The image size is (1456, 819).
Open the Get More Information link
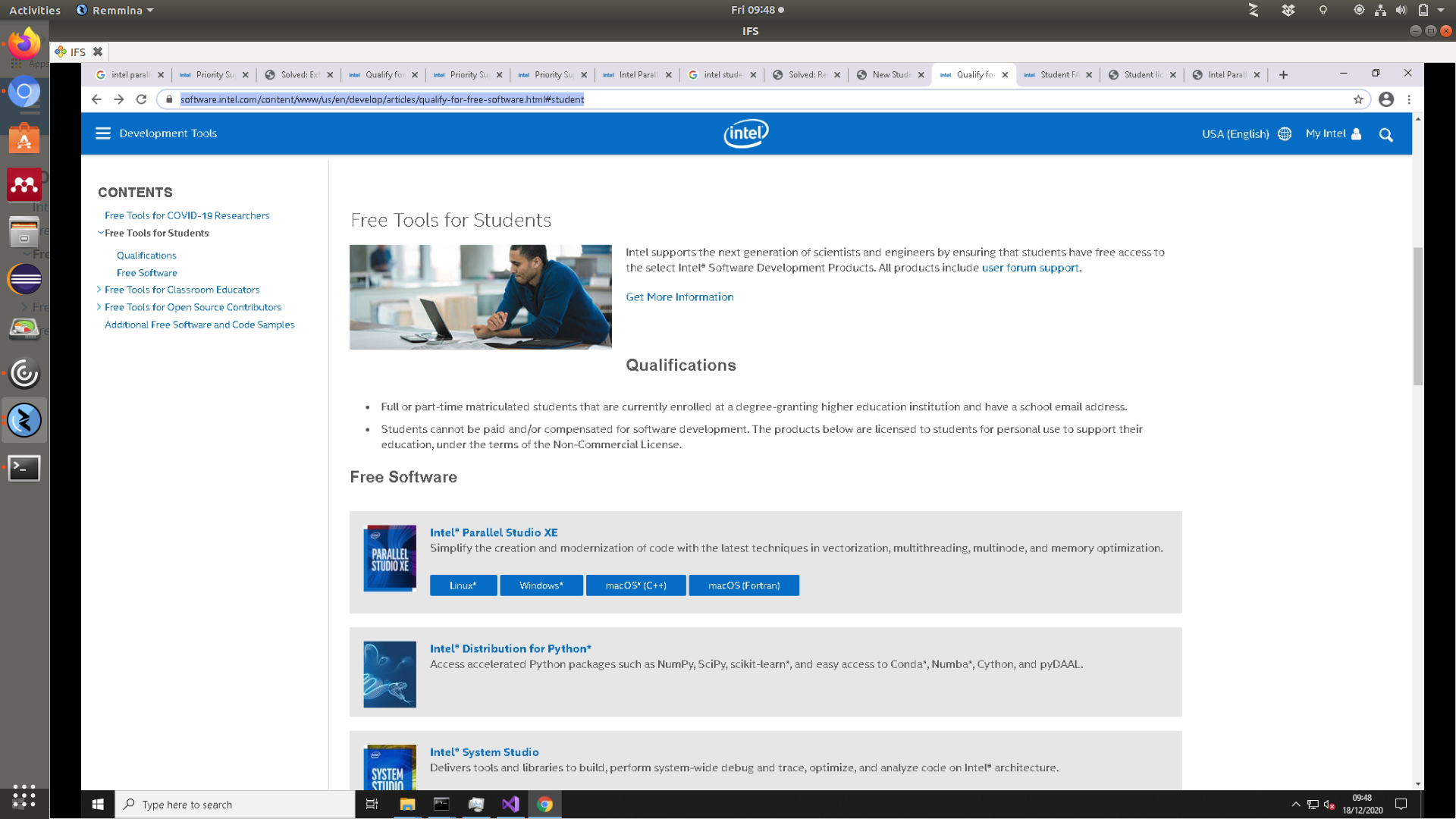(x=679, y=297)
